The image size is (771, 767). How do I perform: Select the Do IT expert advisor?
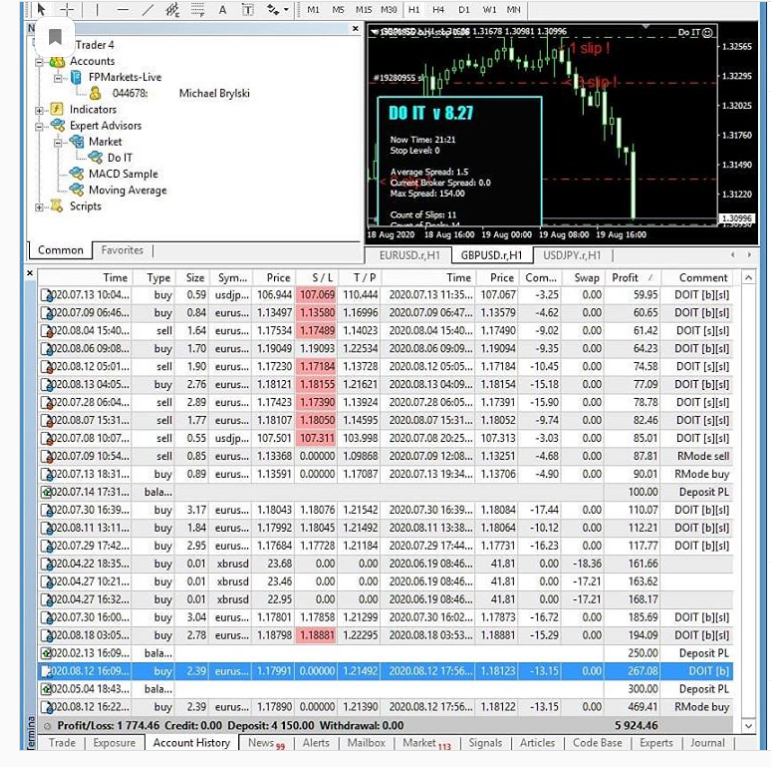point(120,158)
